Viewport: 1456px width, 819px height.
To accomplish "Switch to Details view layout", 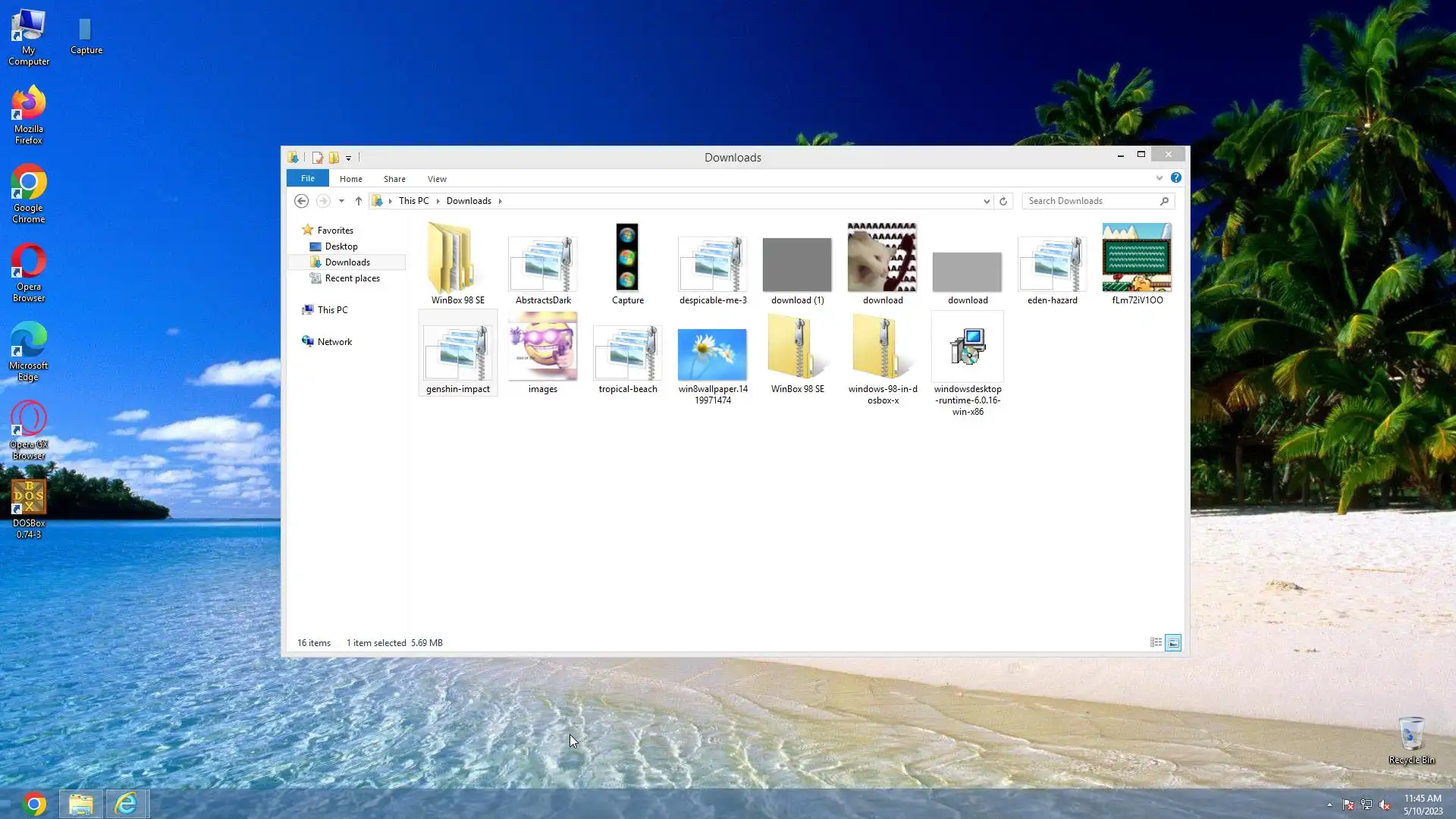I will 1156,643.
